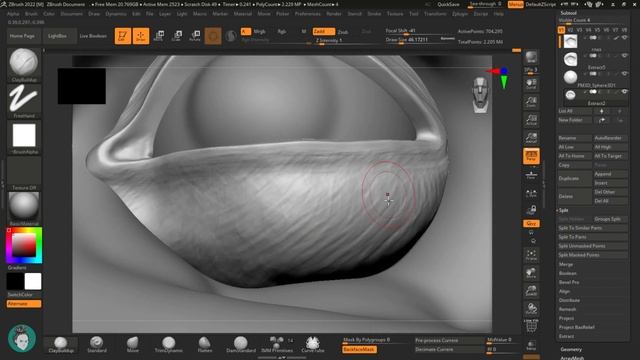Select the Move transform icon
640x360 pixels.
(159, 36)
